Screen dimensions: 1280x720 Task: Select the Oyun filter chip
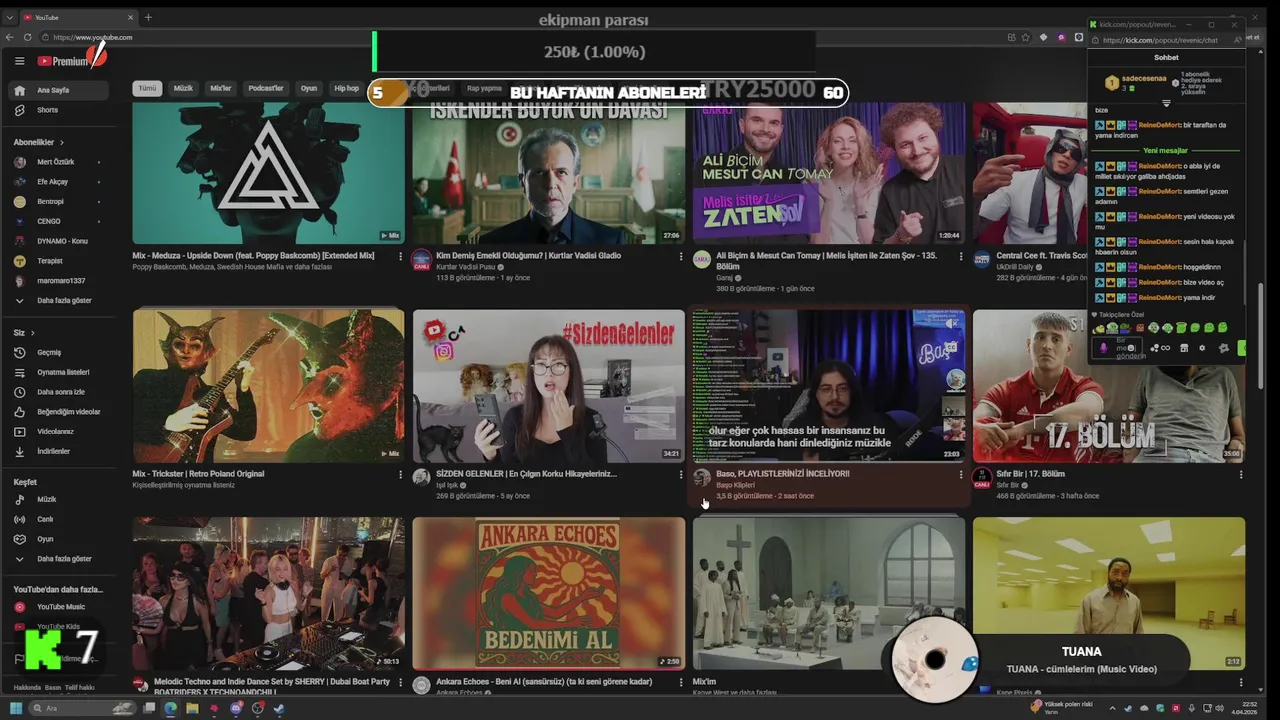click(309, 88)
